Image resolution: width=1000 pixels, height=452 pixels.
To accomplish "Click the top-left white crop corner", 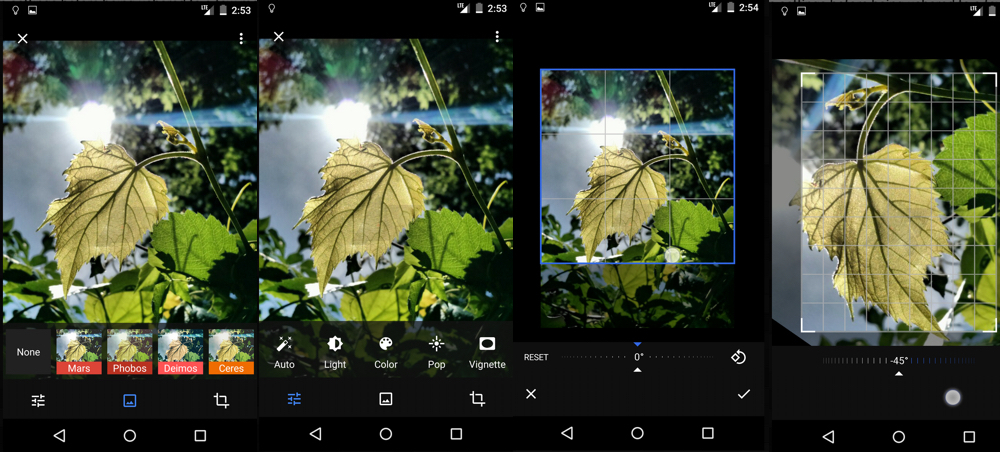I will click(x=808, y=79).
